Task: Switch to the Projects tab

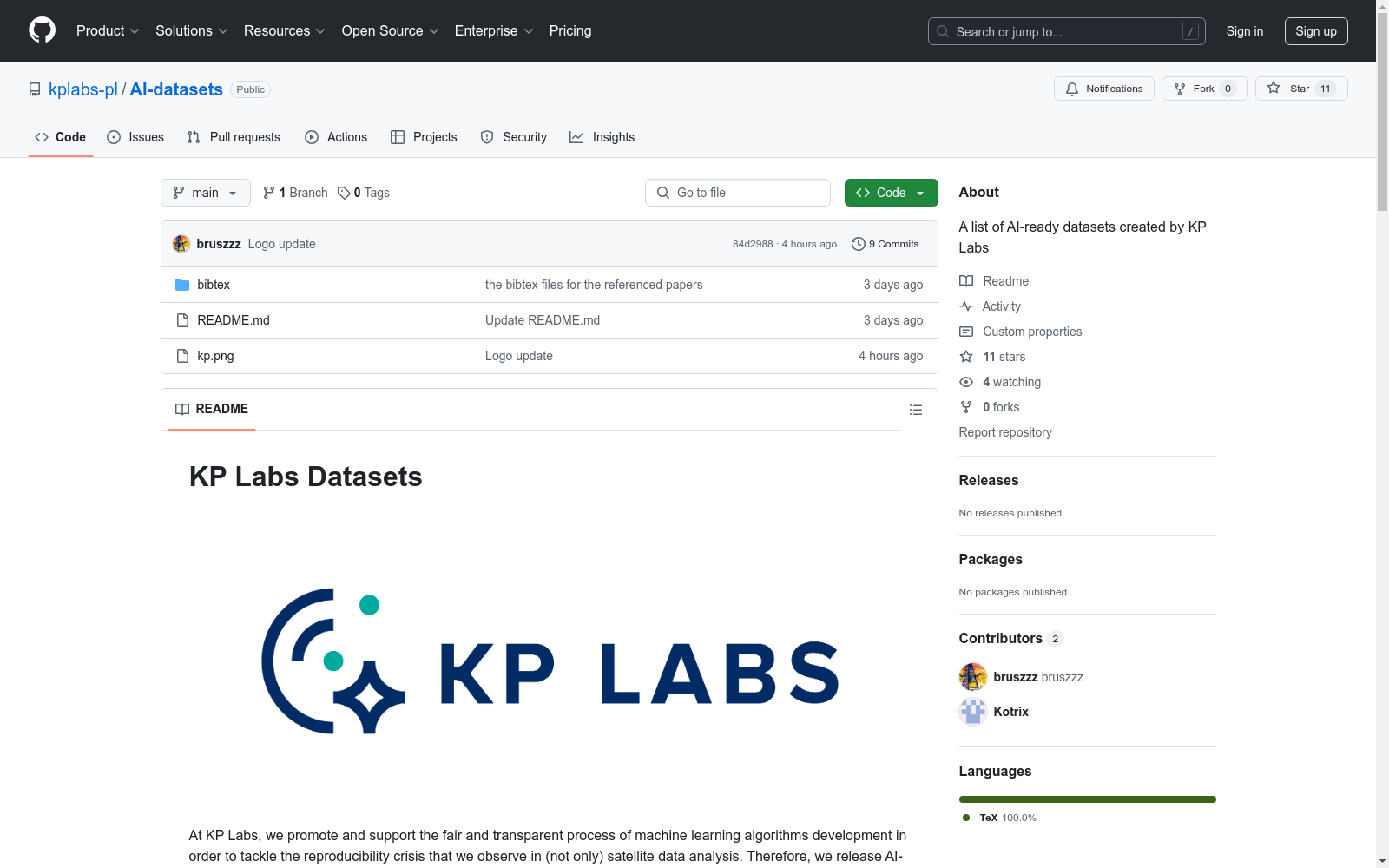Action: click(x=424, y=137)
